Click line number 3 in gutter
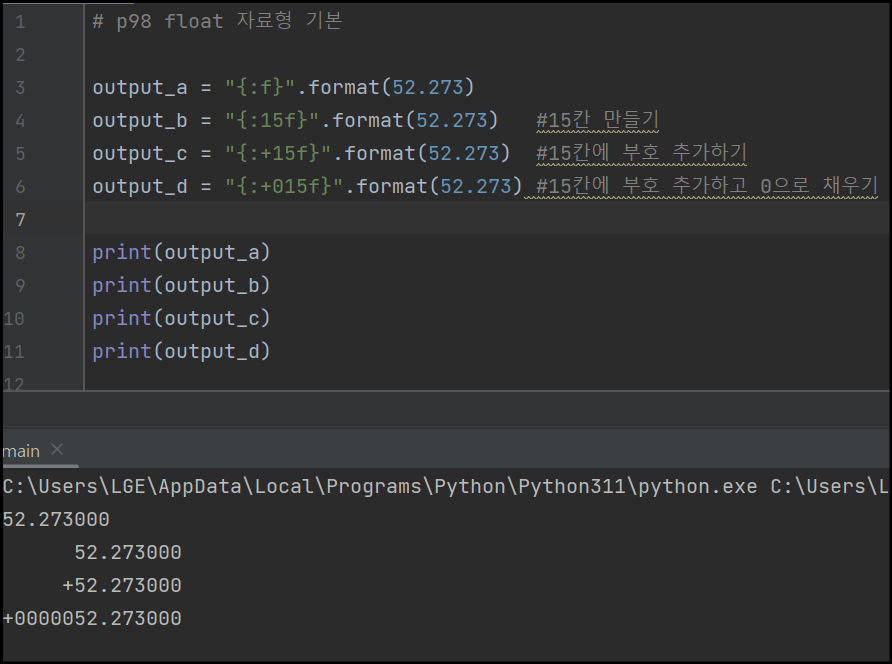The width and height of the screenshot is (892, 664). (x=20, y=88)
